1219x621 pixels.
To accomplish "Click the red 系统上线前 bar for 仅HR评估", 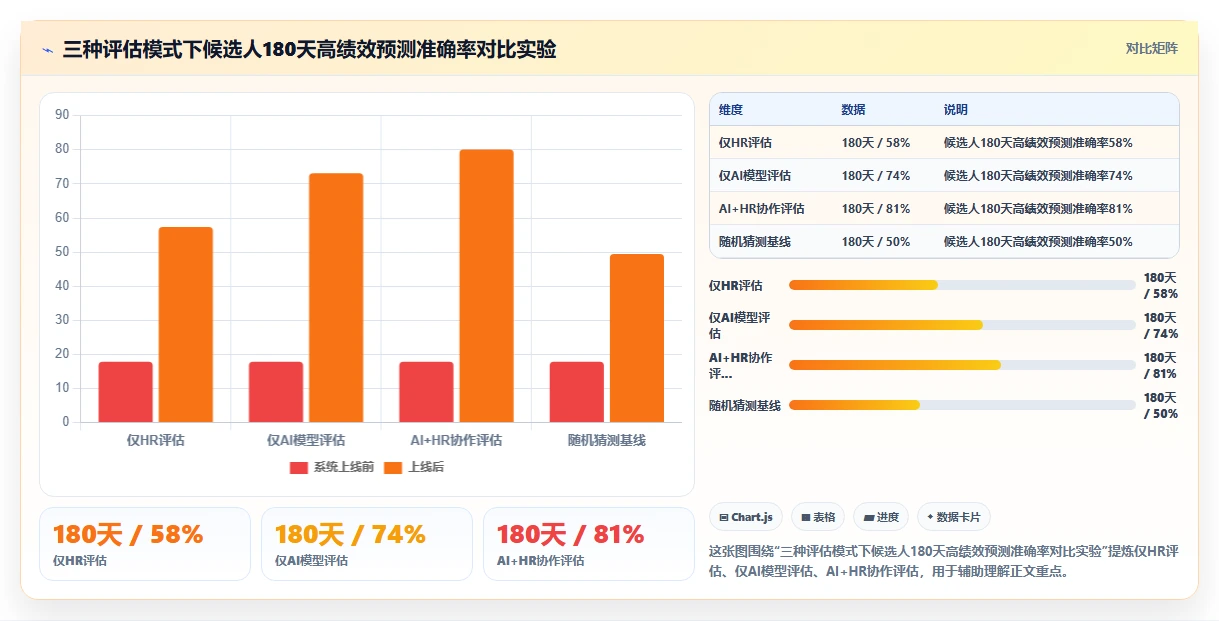I will (126, 392).
